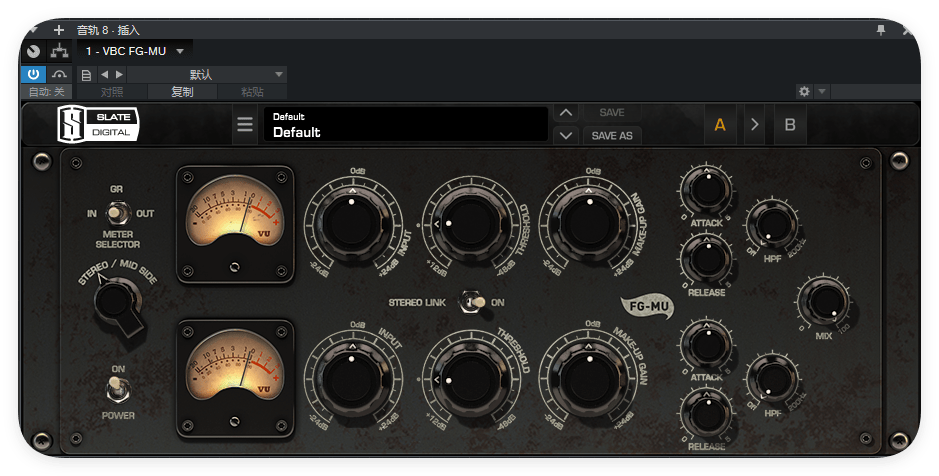This screenshot has width=939, height=476.
Task: Click the plus icon beside 音轨 8 - 插入
Action: (x=59, y=29)
